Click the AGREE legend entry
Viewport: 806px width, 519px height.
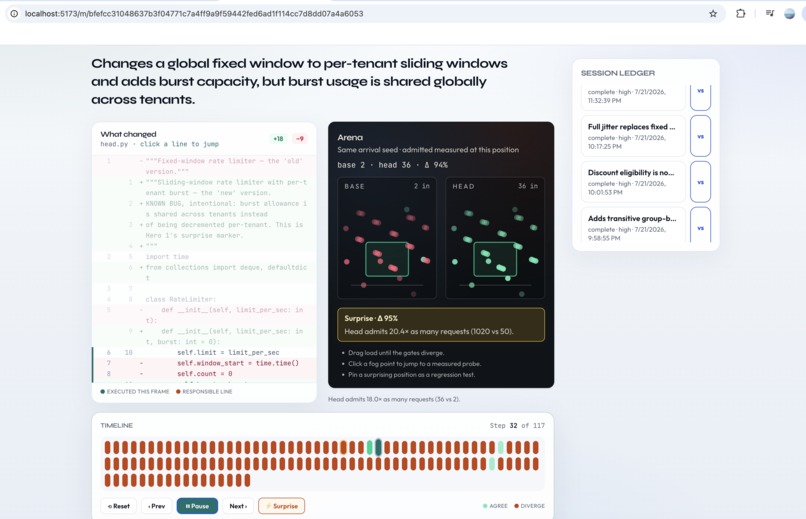pos(495,506)
